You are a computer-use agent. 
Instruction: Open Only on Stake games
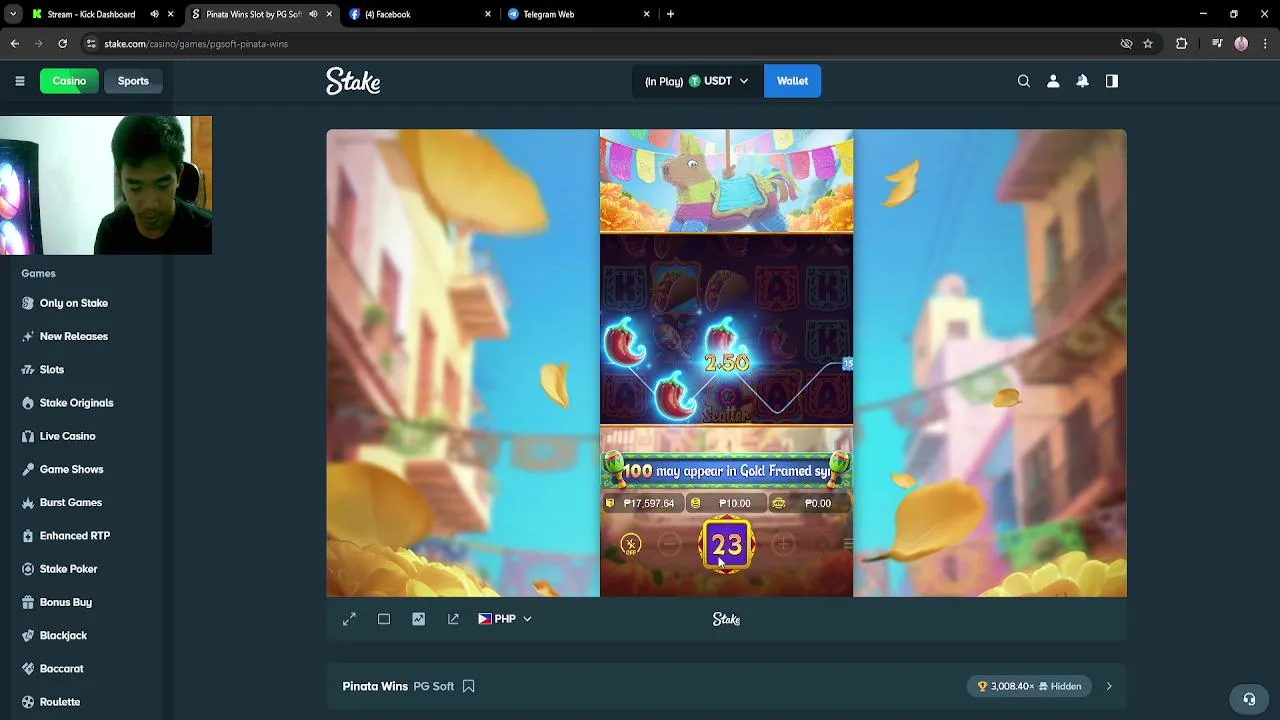73,303
